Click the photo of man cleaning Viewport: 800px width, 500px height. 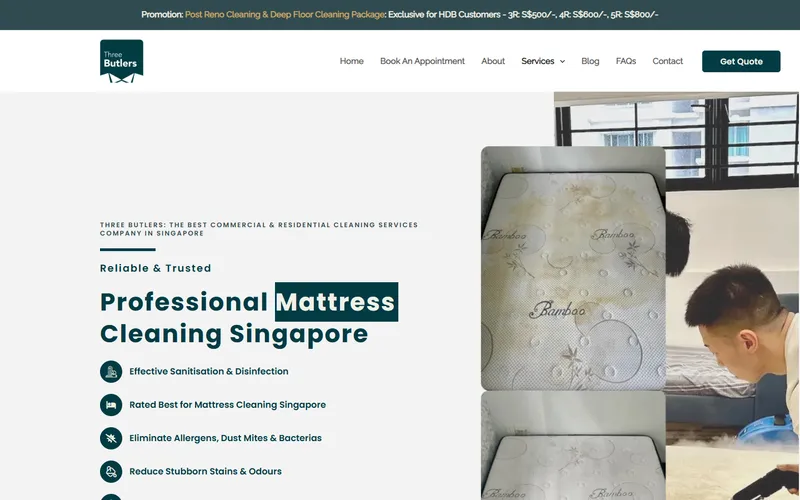click(732, 296)
